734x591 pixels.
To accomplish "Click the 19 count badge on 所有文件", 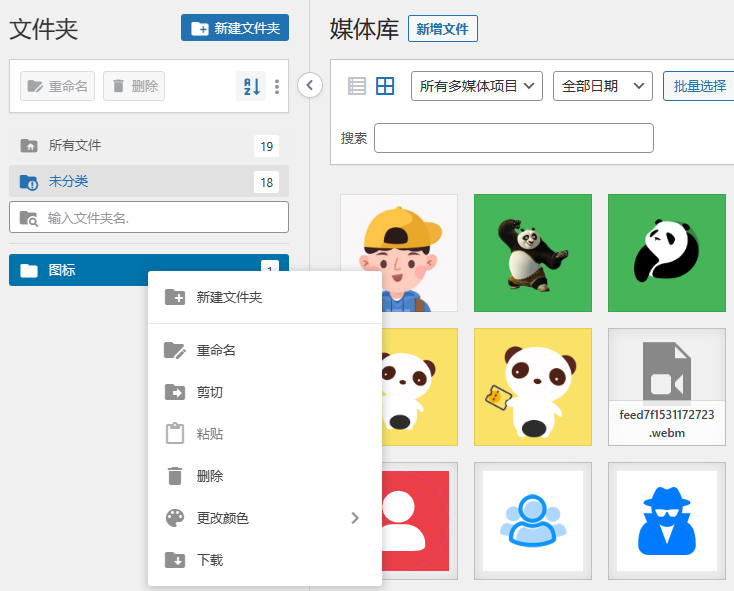I will coord(266,146).
